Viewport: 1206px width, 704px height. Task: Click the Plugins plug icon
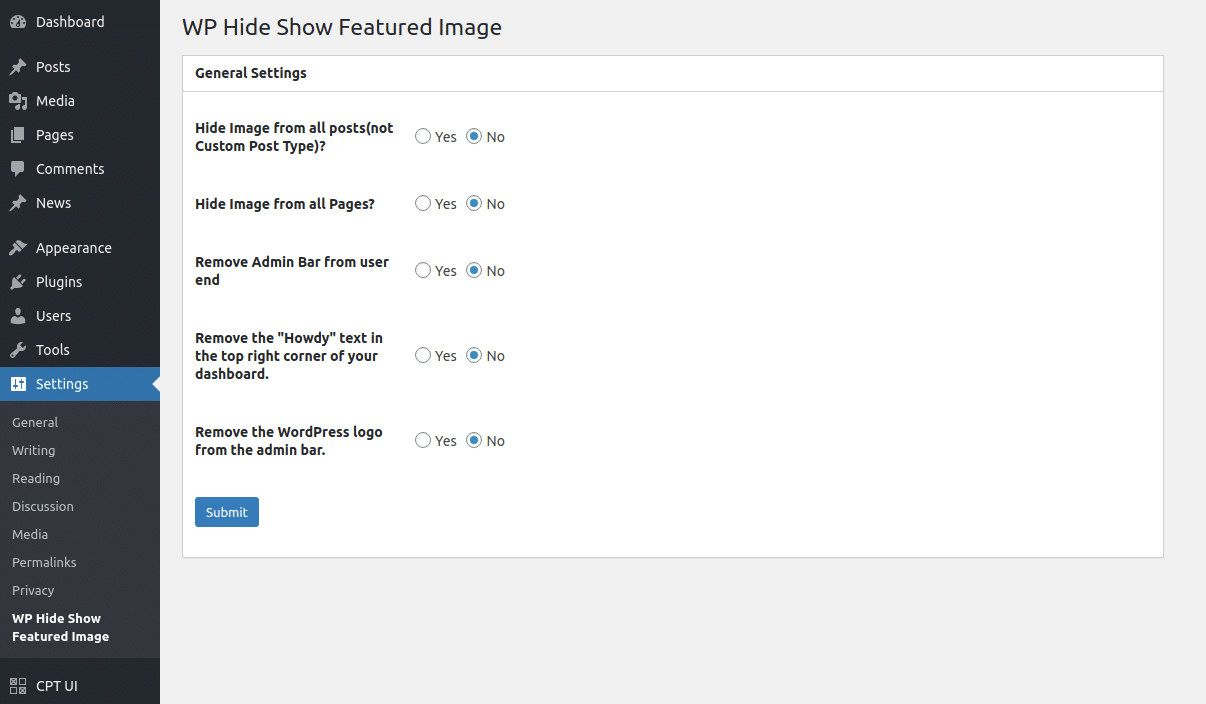18,282
